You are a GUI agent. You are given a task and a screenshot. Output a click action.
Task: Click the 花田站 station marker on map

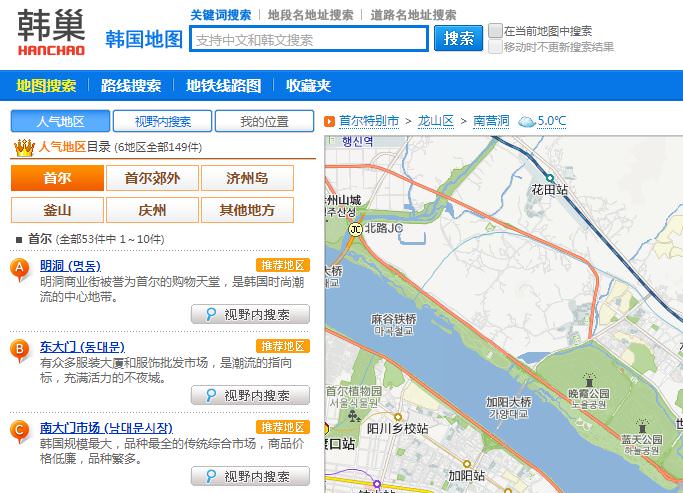(x=550, y=178)
